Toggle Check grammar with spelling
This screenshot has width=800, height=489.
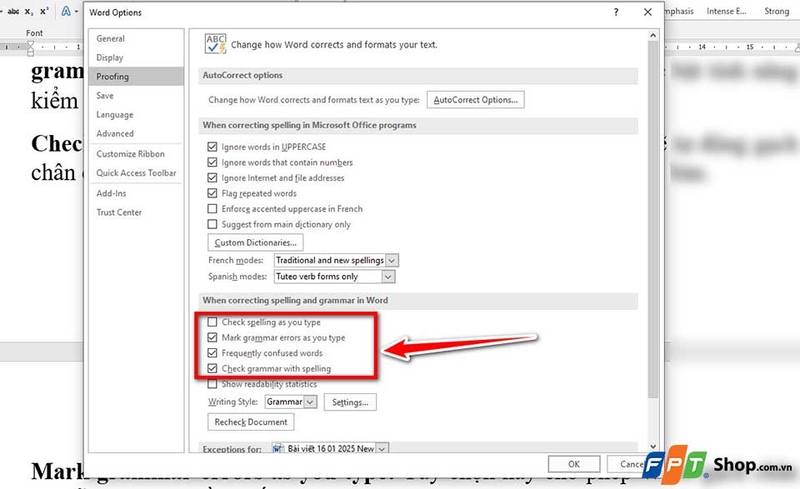click(x=212, y=369)
